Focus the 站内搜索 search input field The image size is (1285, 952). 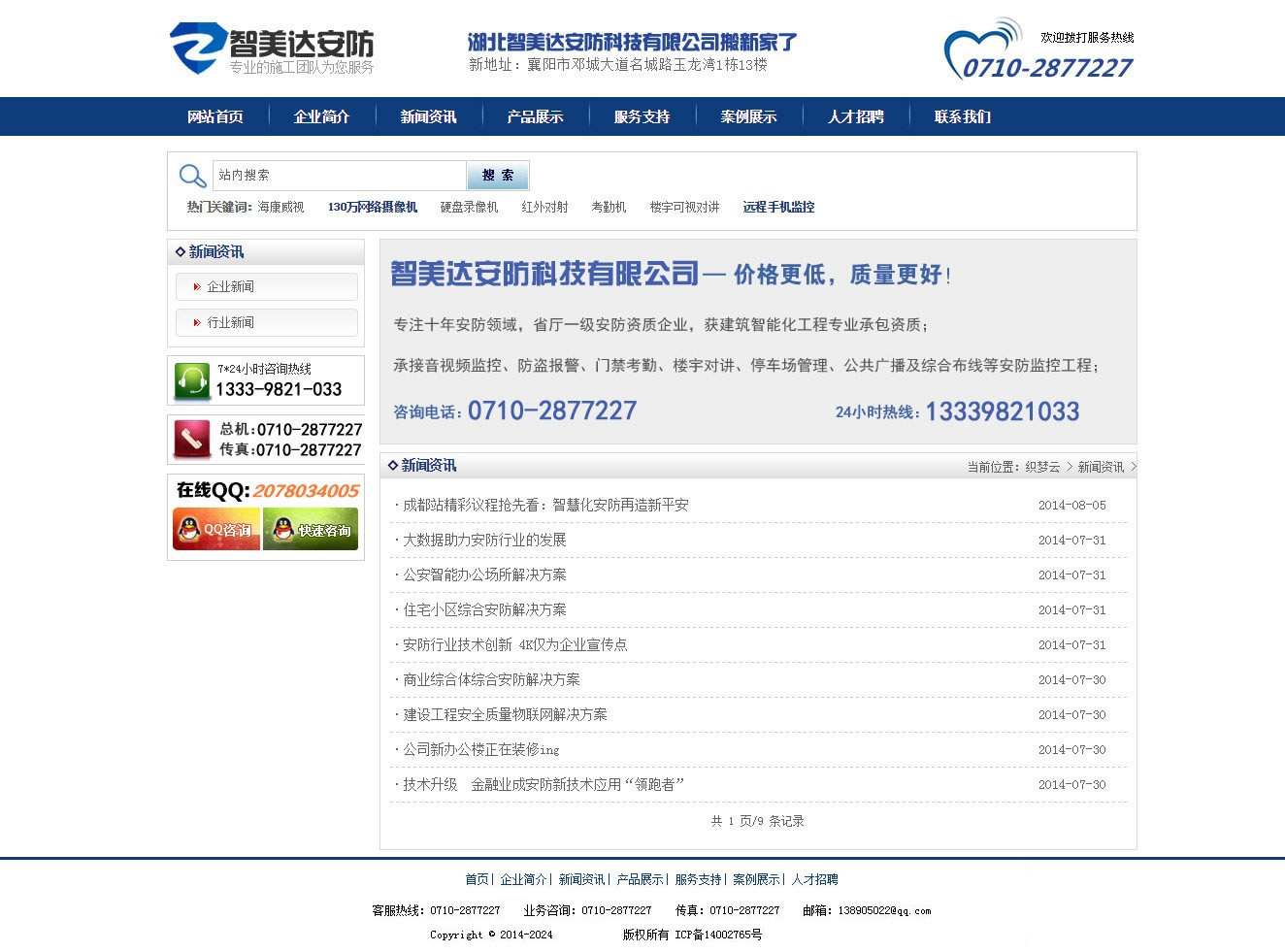340,176
